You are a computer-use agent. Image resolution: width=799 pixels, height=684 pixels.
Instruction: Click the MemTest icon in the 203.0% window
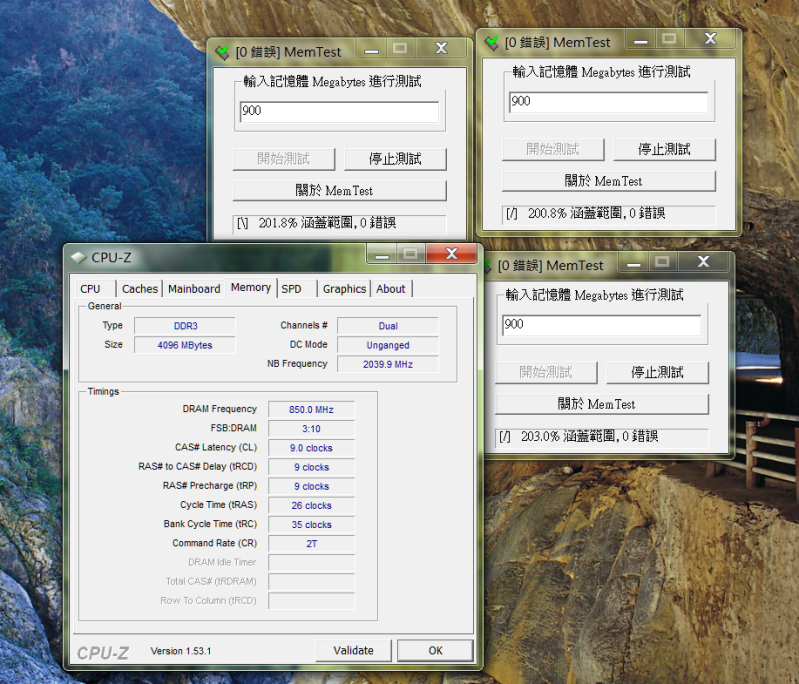point(487,265)
